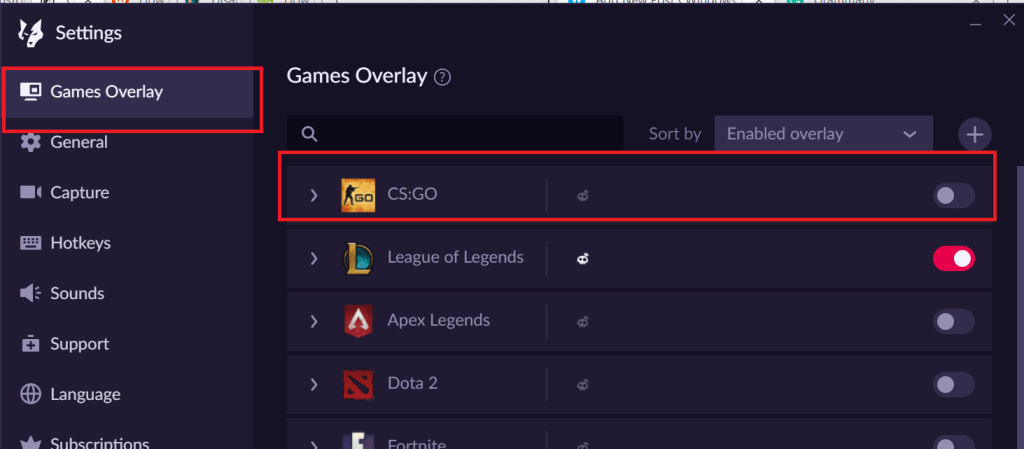This screenshot has width=1024, height=449.
Task: Toggle the Dota 2 overlay switch
Action: [x=953, y=384]
